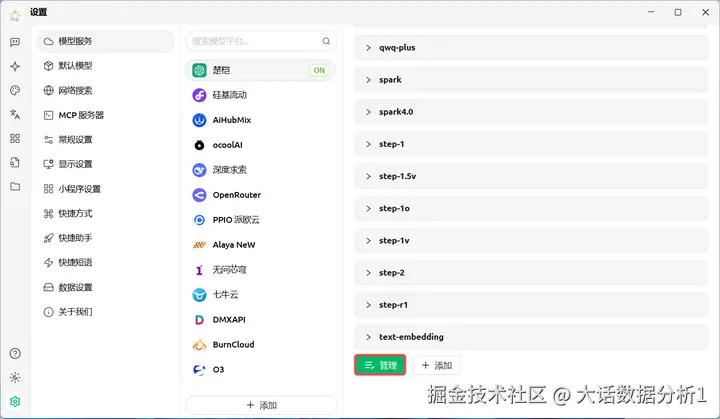Select the Alaya NeW provider icon
Image resolution: width=720 pixels, height=419 pixels.
(199, 245)
